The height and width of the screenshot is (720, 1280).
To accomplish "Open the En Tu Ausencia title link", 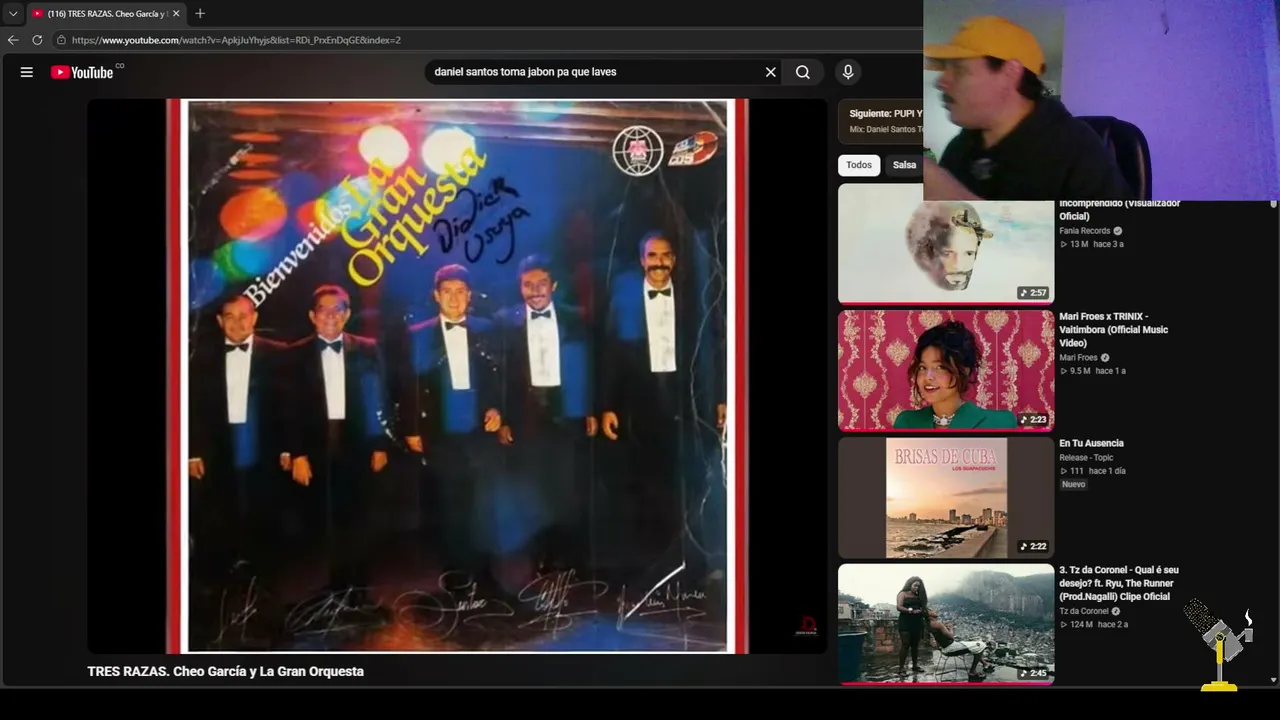I will [1091, 443].
